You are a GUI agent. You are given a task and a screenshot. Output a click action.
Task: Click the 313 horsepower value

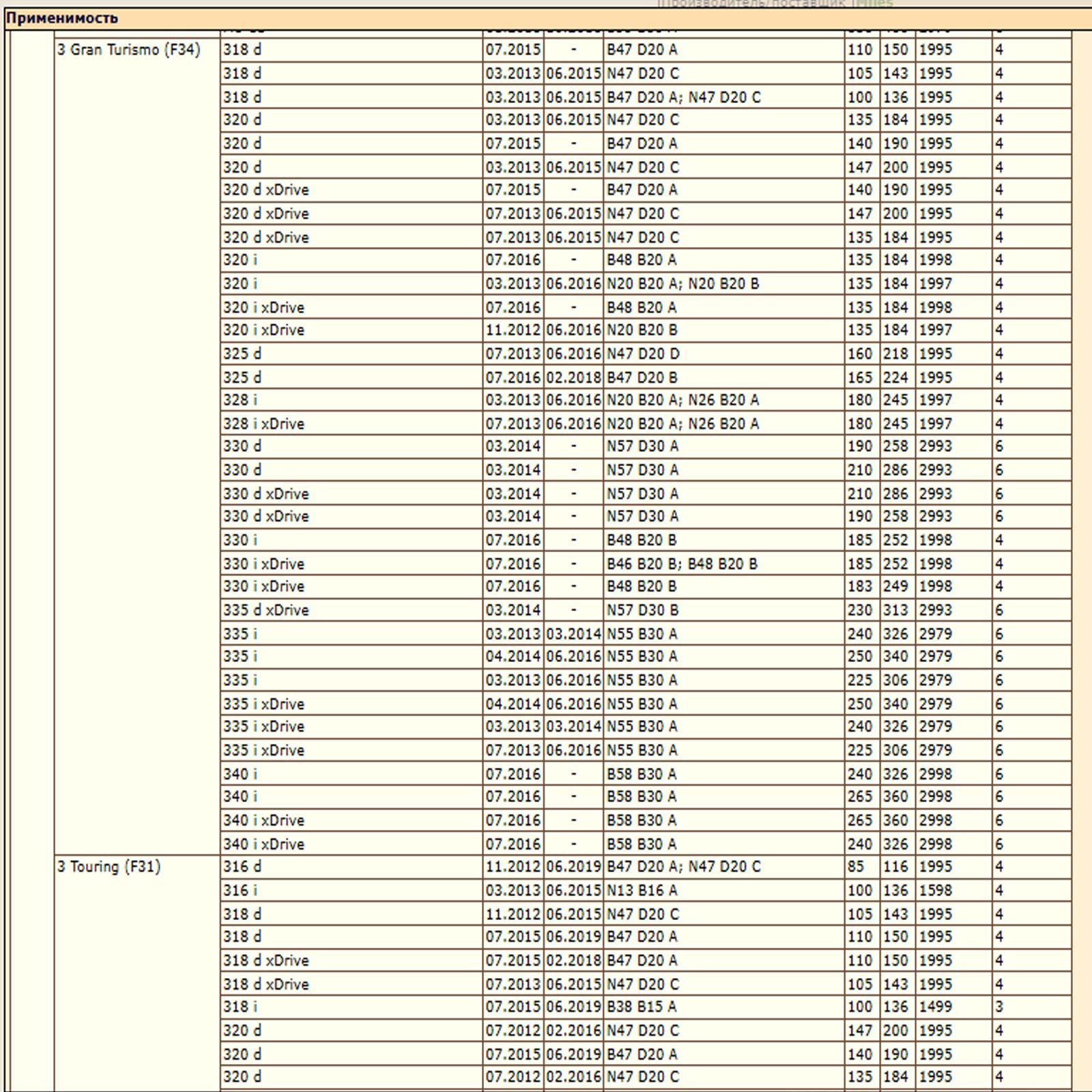click(895, 610)
